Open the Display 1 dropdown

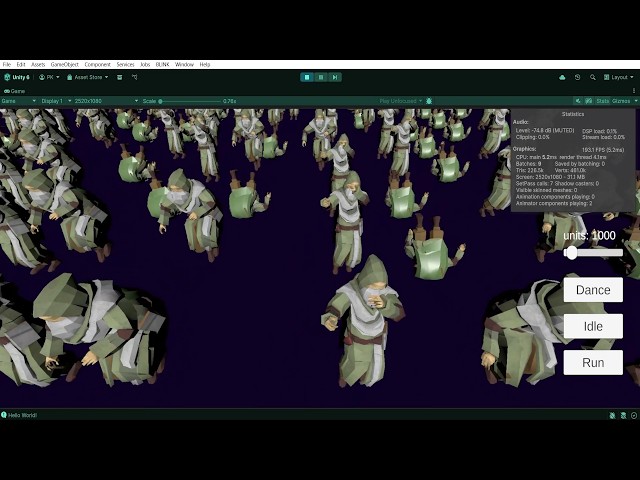pyautogui.click(x=56, y=101)
